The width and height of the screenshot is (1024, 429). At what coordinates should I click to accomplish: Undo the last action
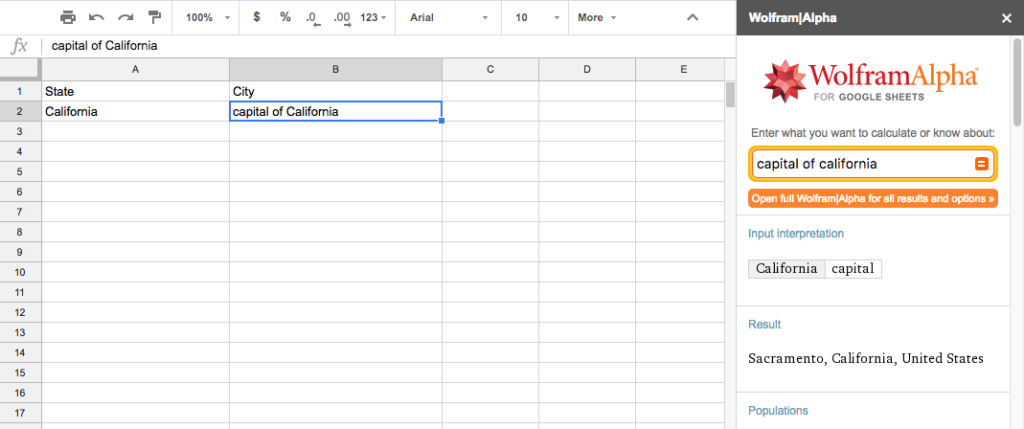point(97,17)
